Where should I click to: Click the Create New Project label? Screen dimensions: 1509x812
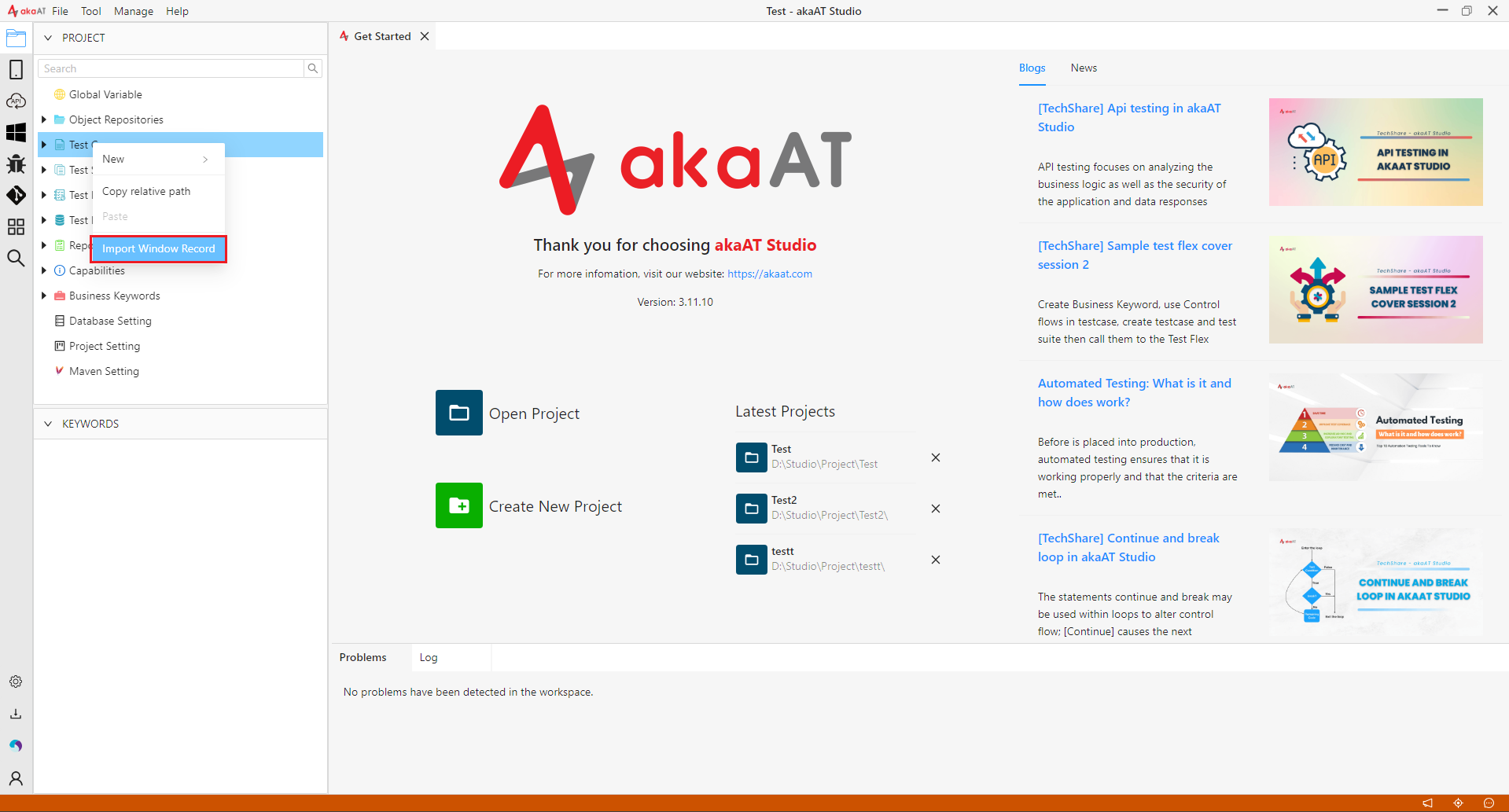pos(555,506)
